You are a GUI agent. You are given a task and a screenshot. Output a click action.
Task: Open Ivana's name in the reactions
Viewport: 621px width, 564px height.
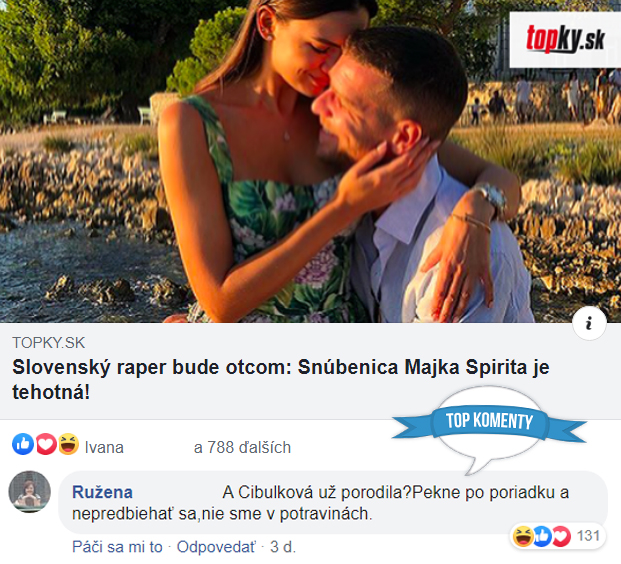point(104,448)
